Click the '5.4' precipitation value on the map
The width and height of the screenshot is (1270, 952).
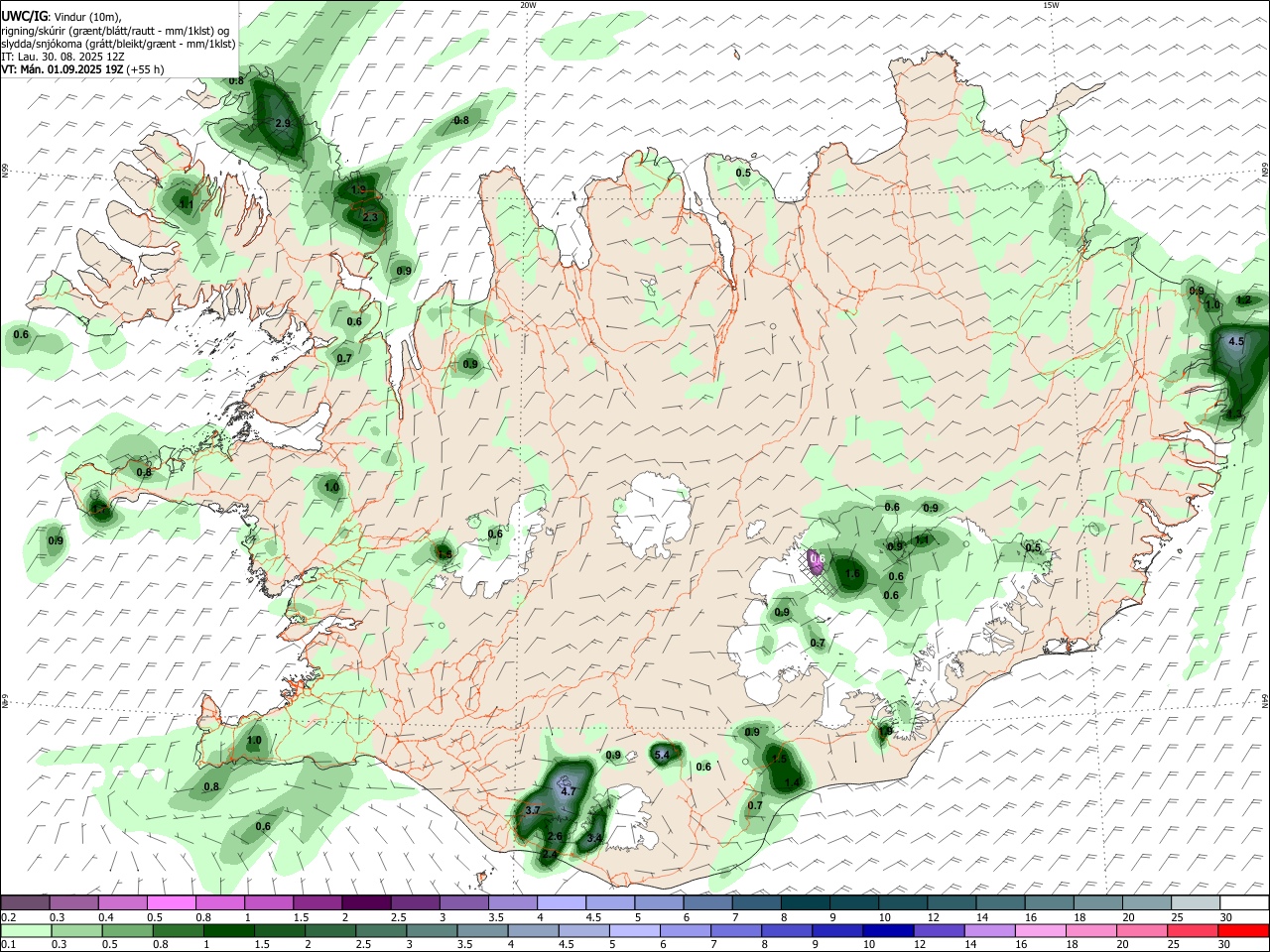click(664, 755)
